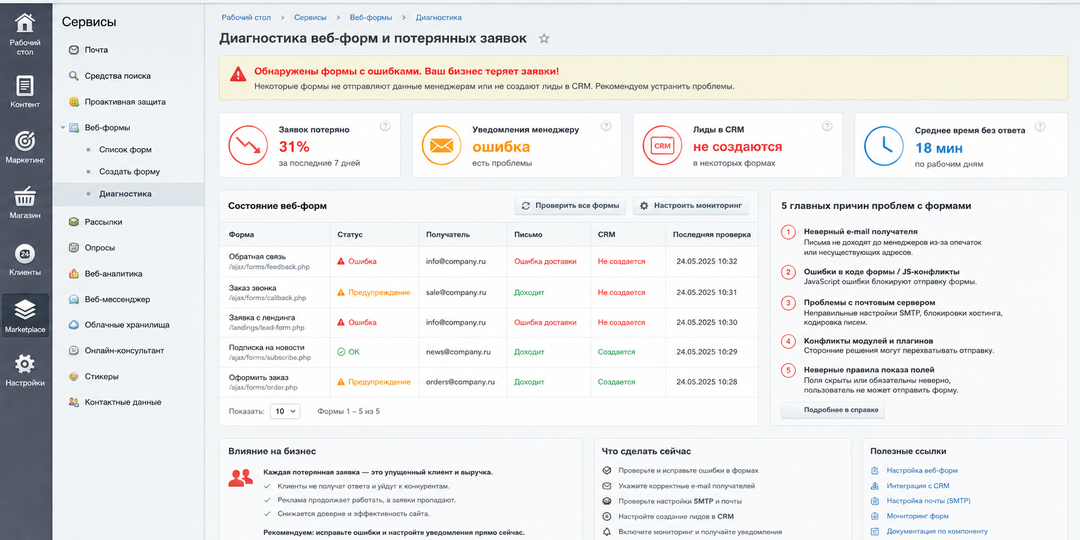Open the Рабочий стол home icon

pyautogui.click(x=25, y=23)
